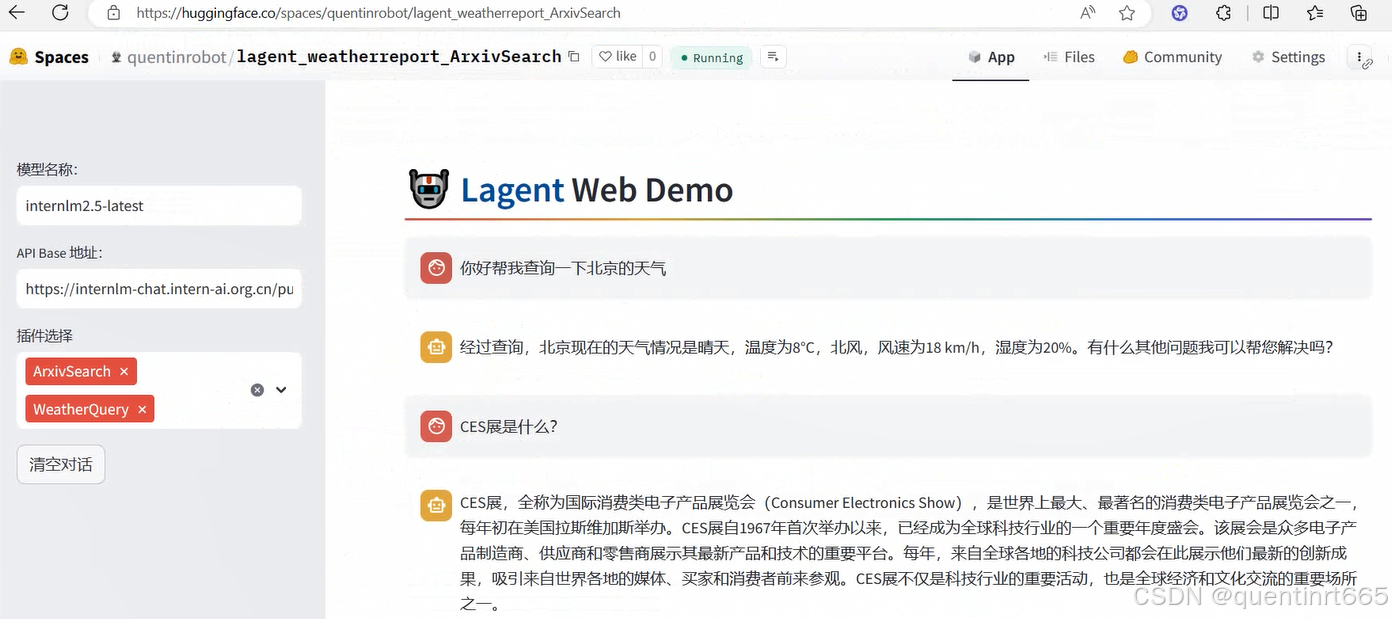1392x619 pixels.
Task: Open browser extensions puzzle icon
Action: 1224,13
